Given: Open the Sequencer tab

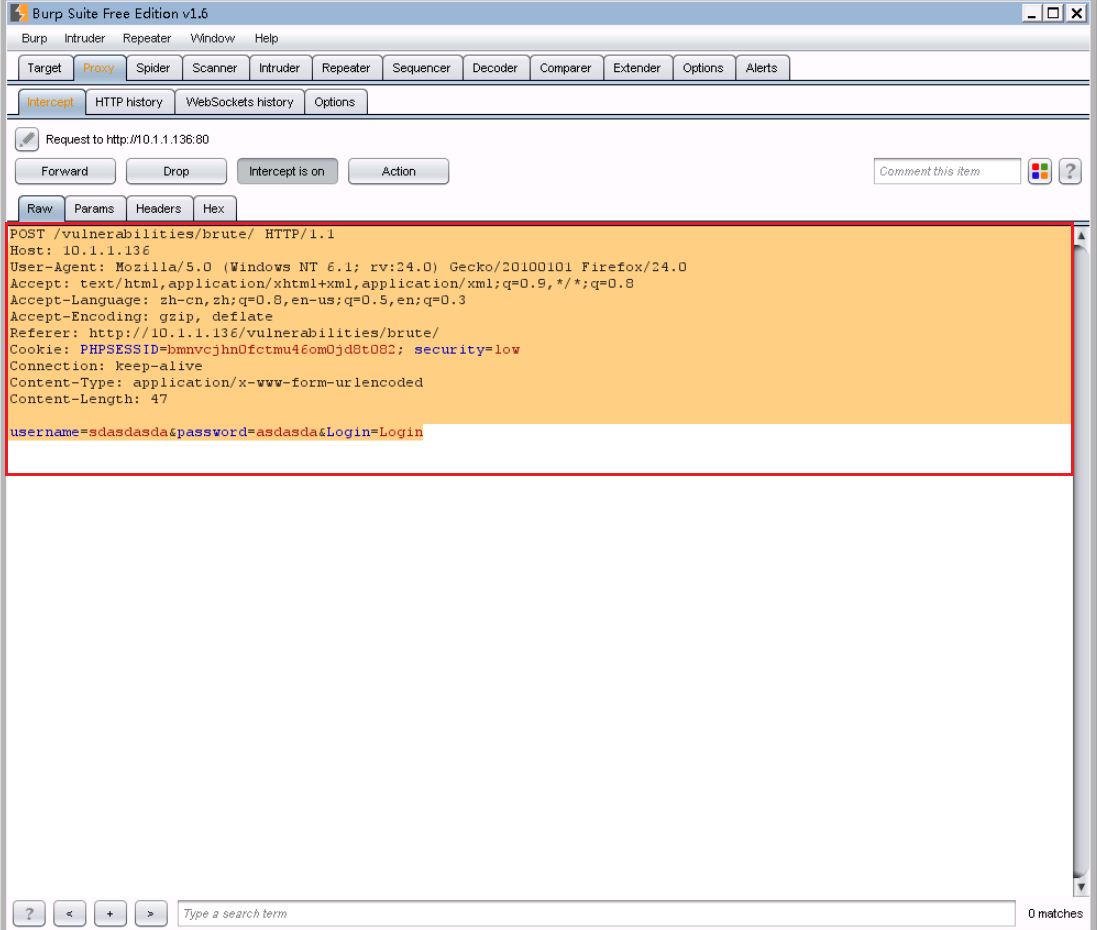Looking at the screenshot, I should point(422,68).
